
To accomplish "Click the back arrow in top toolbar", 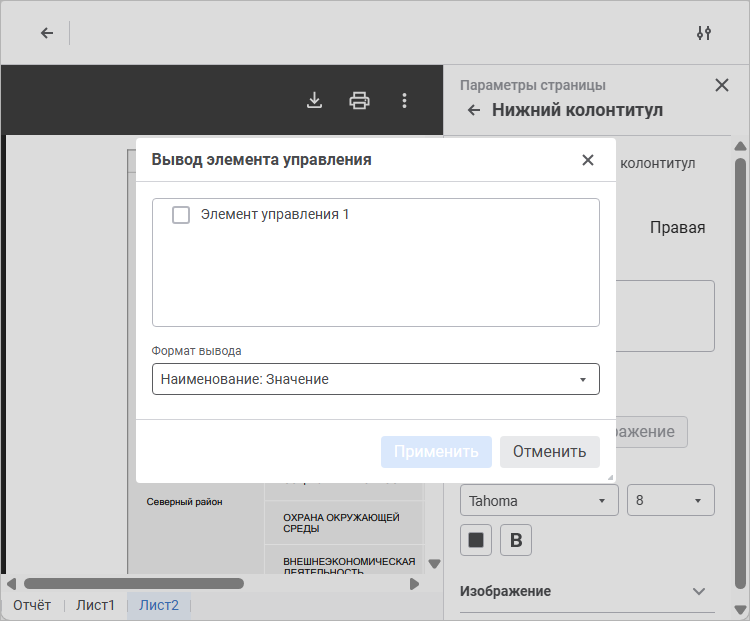I will (x=46, y=33).
